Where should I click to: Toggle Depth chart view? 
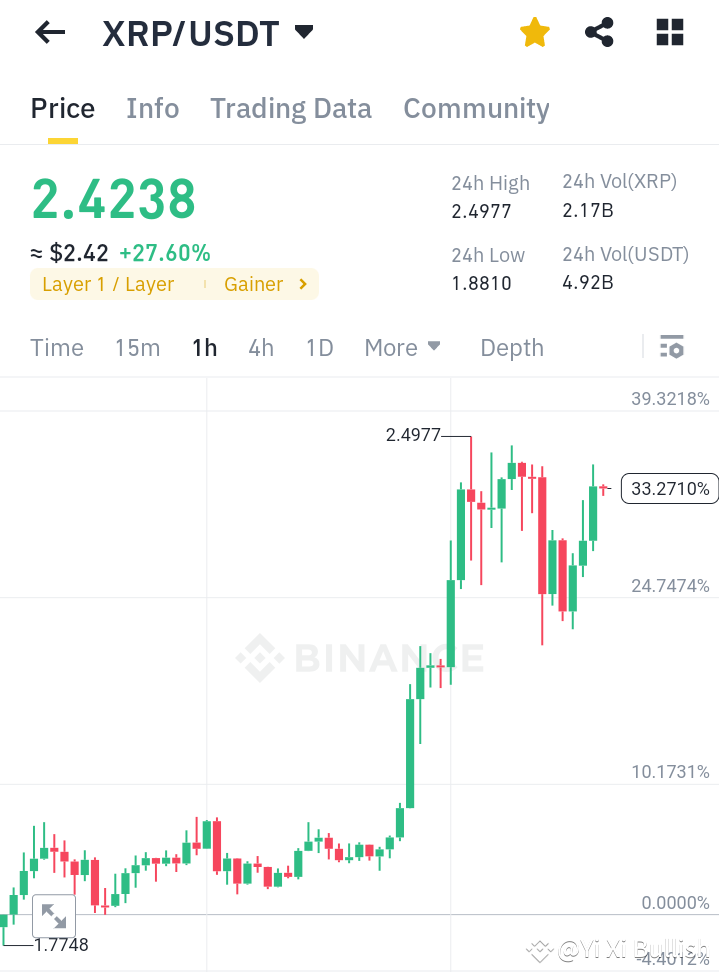pos(511,347)
